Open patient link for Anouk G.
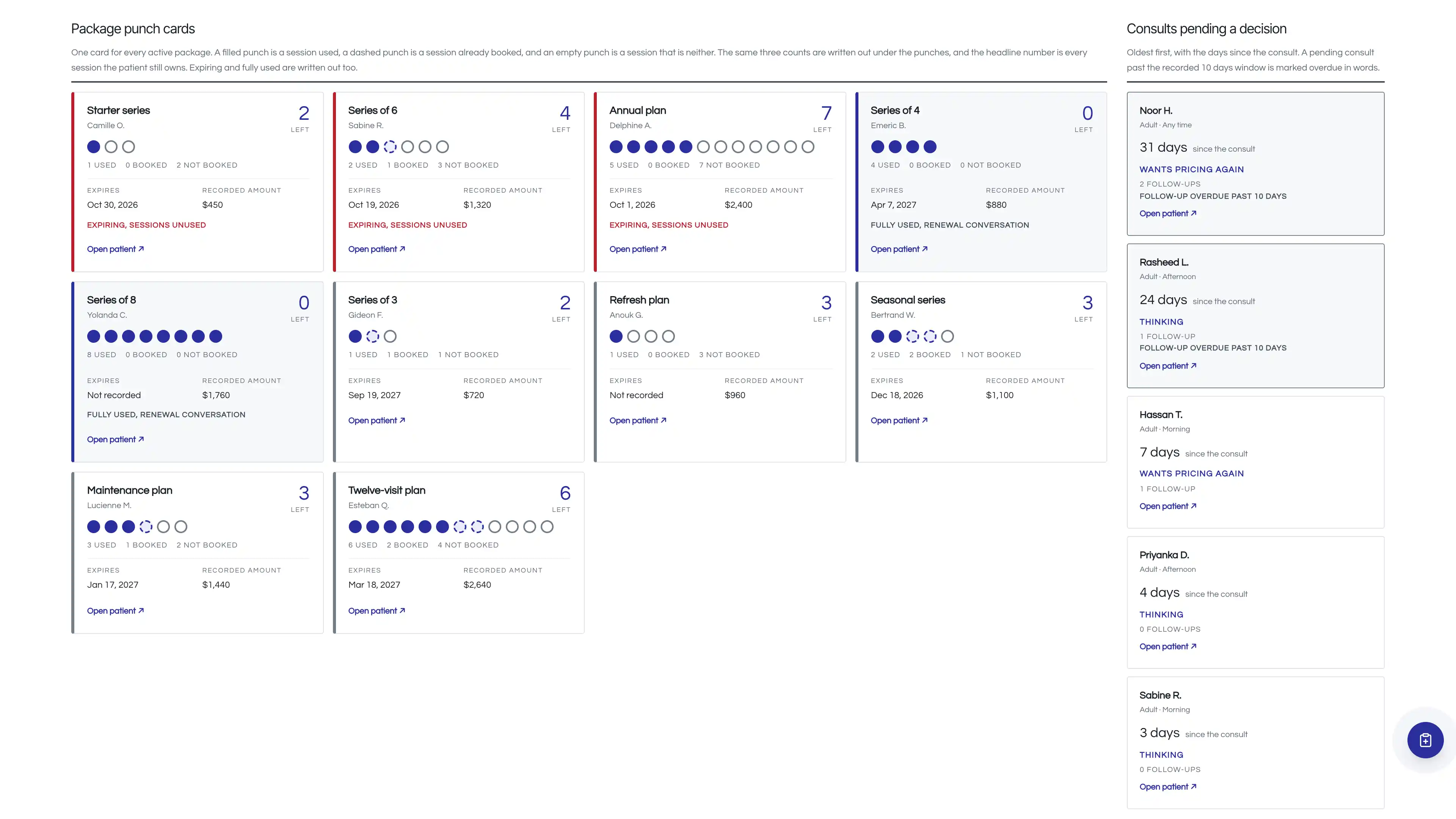Viewport: 1456px width, 819px height. (x=637, y=420)
